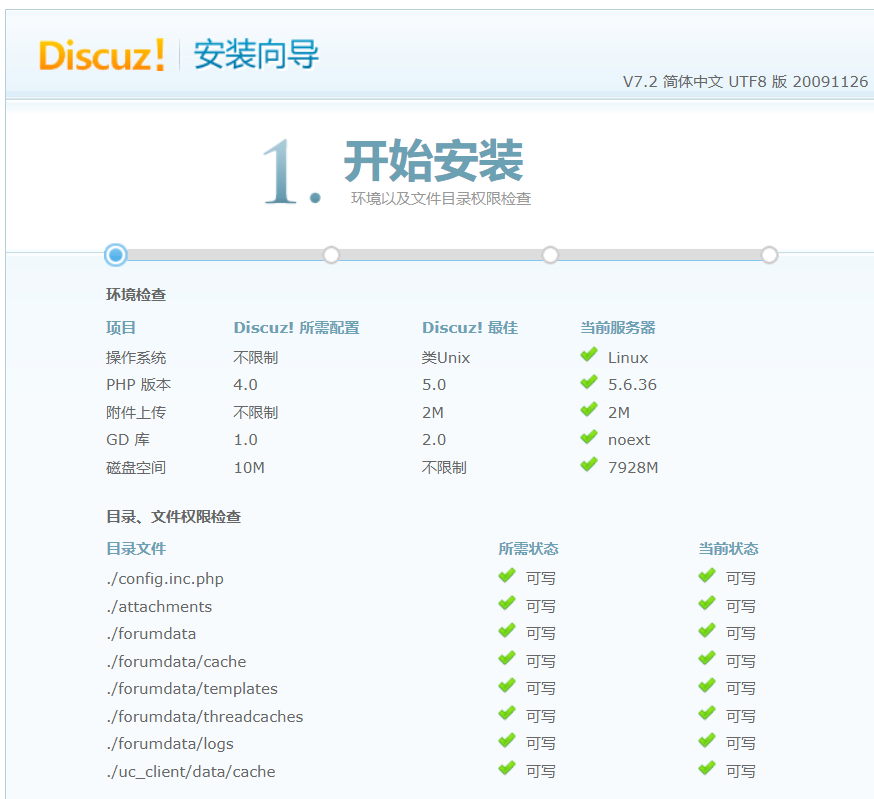Screen dimensions: 874x799
Task: Click the 目录、文件权限检查 section heading
Action: click(173, 517)
